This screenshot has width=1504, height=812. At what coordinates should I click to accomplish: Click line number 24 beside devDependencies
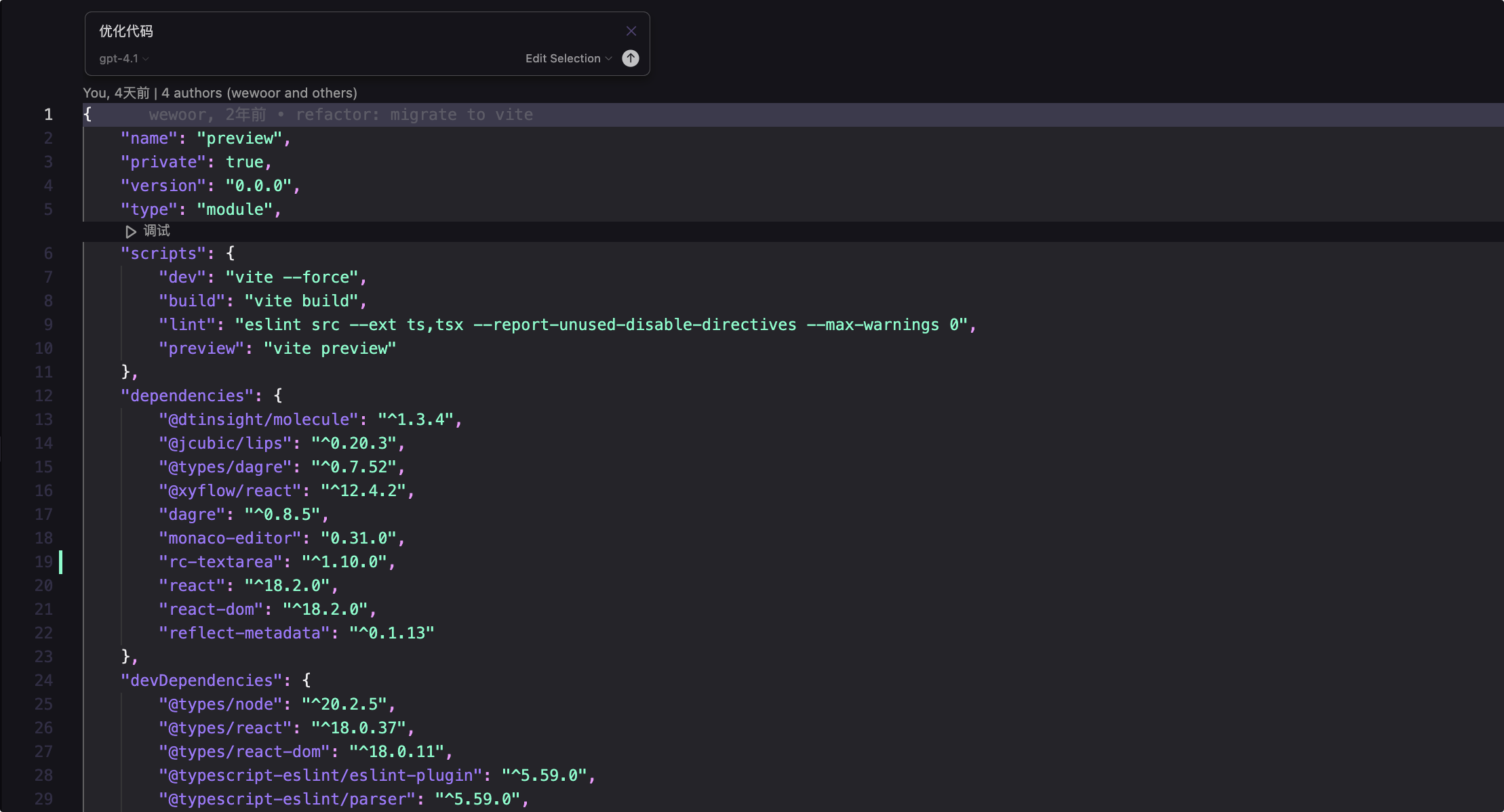pyautogui.click(x=44, y=681)
